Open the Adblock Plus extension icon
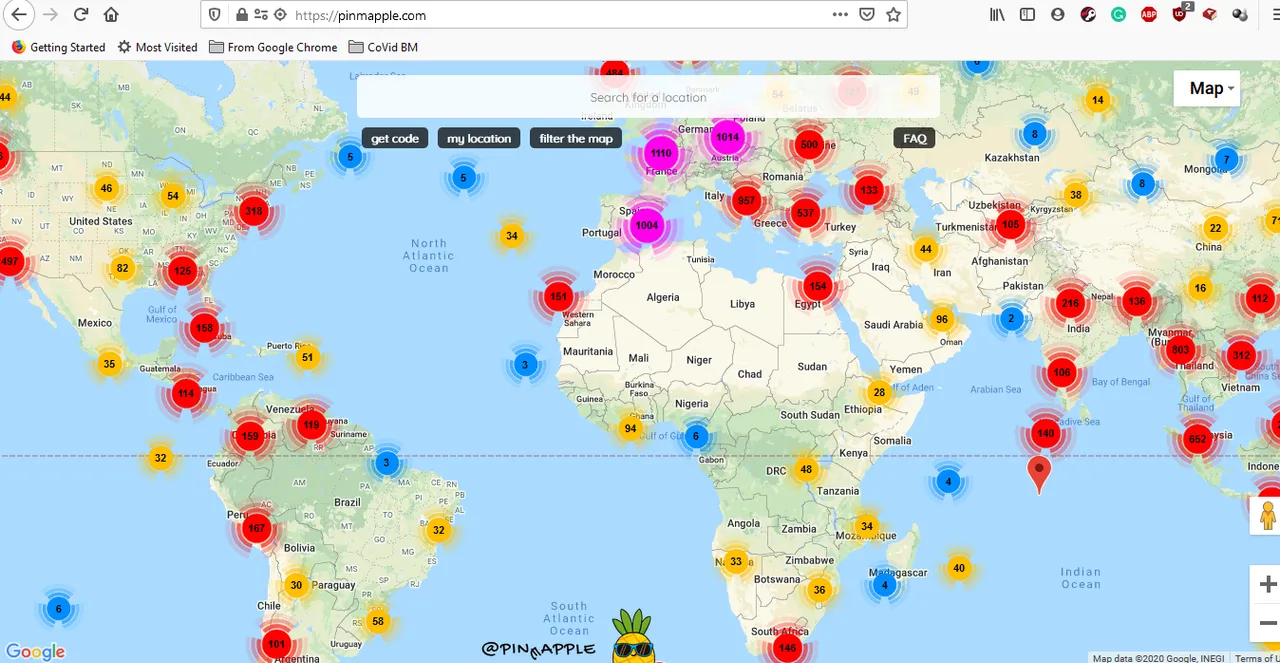1280x663 pixels. coord(1150,15)
